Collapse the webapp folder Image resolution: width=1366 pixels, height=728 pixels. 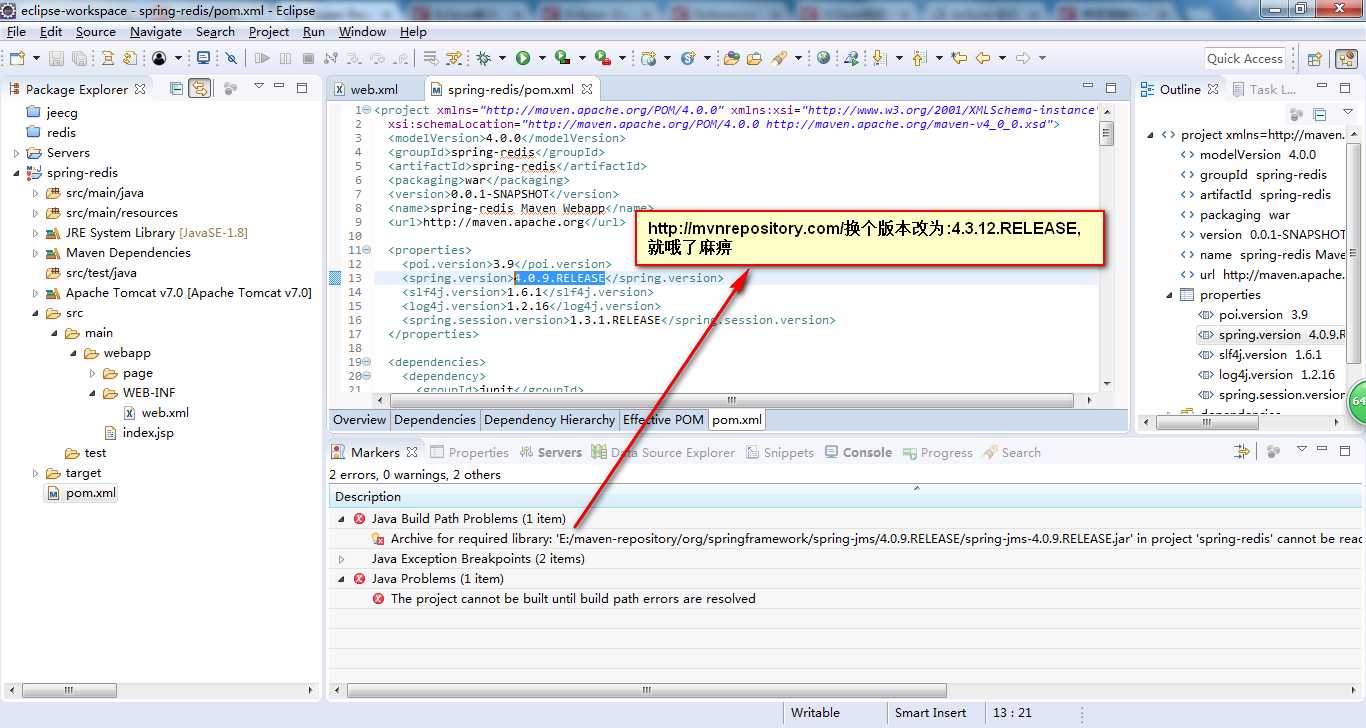click(73, 353)
